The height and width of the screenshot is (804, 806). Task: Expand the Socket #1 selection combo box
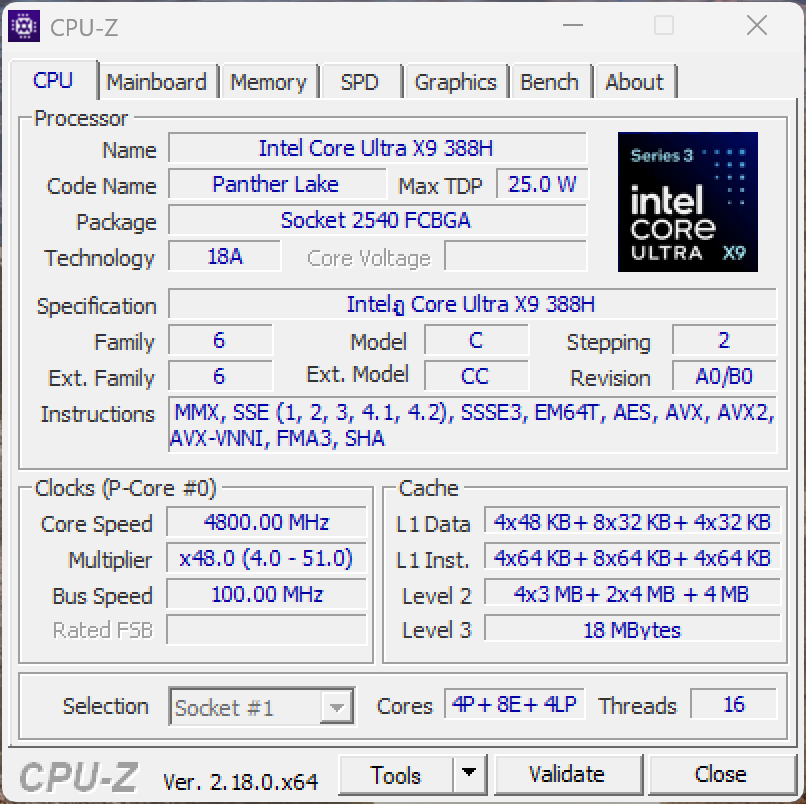[337, 708]
